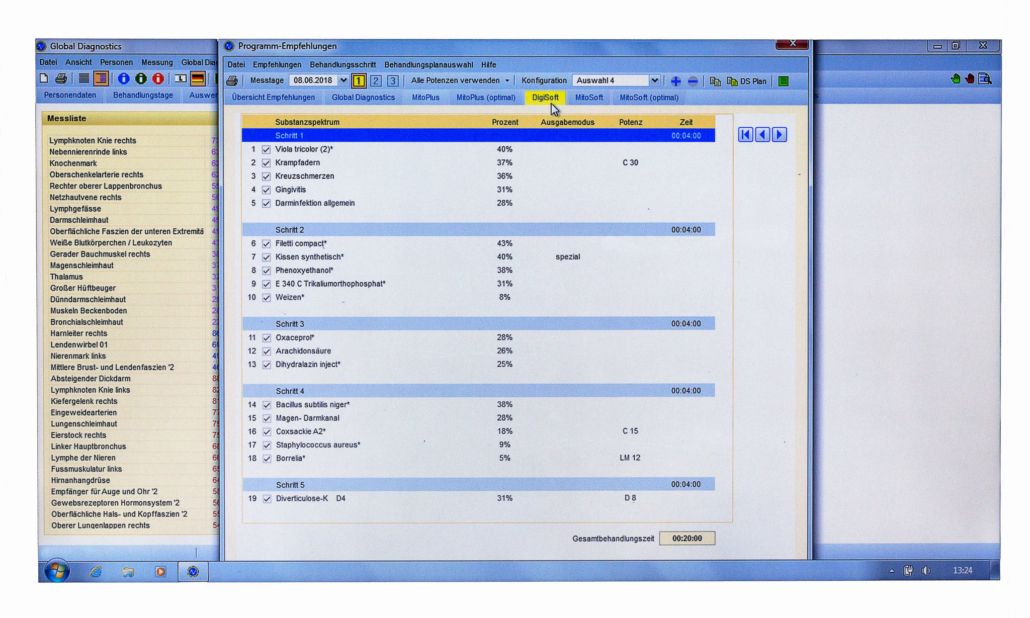Click the red info icon in Global Diagnostics
The width and height of the screenshot is (1030, 618).
point(158,79)
